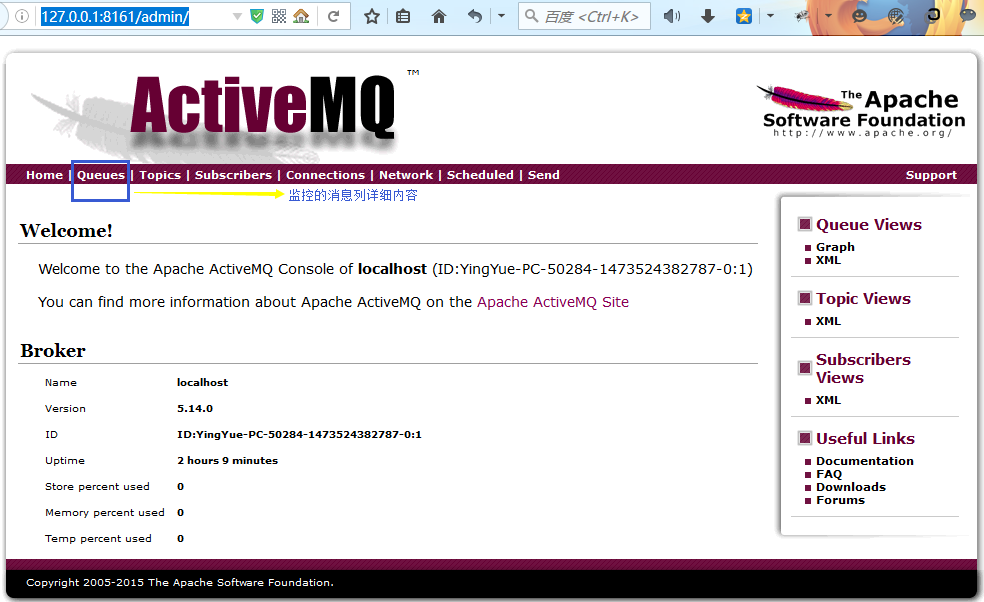Click the Subscribers Views heading
Image resolution: width=984 pixels, height=602 pixels.
pos(863,368)
